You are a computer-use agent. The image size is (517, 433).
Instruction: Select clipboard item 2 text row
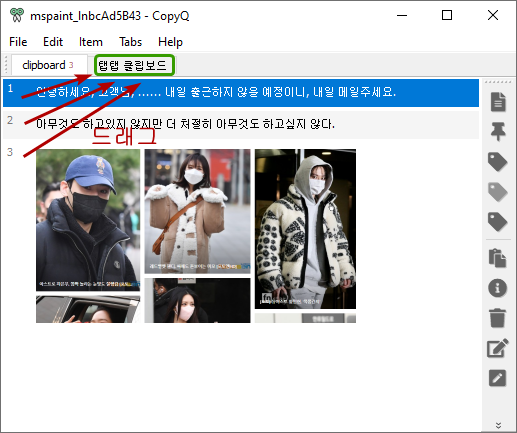click(x=241, y=124)
